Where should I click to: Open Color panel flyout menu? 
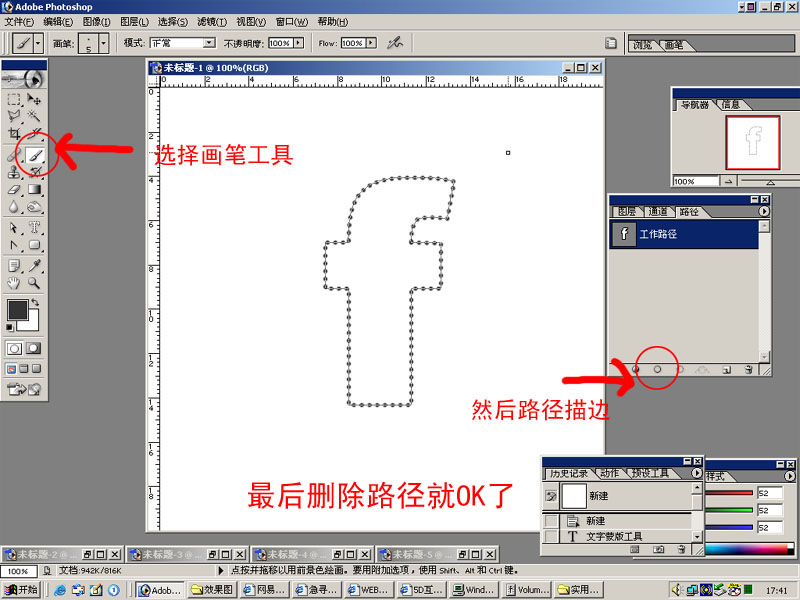click(x=789, y=476)
